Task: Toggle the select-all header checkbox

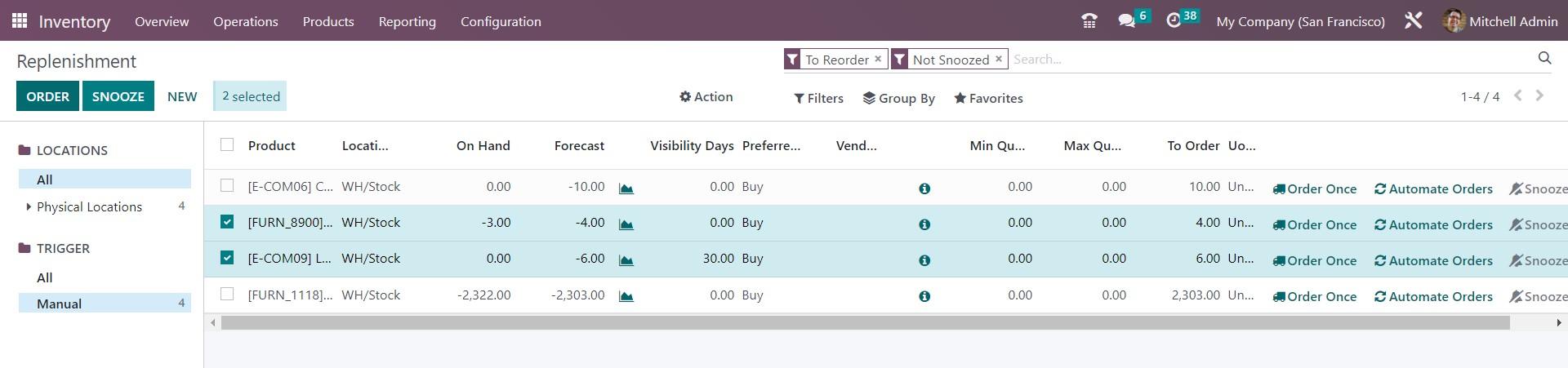Action: click(x=227, y=144)
